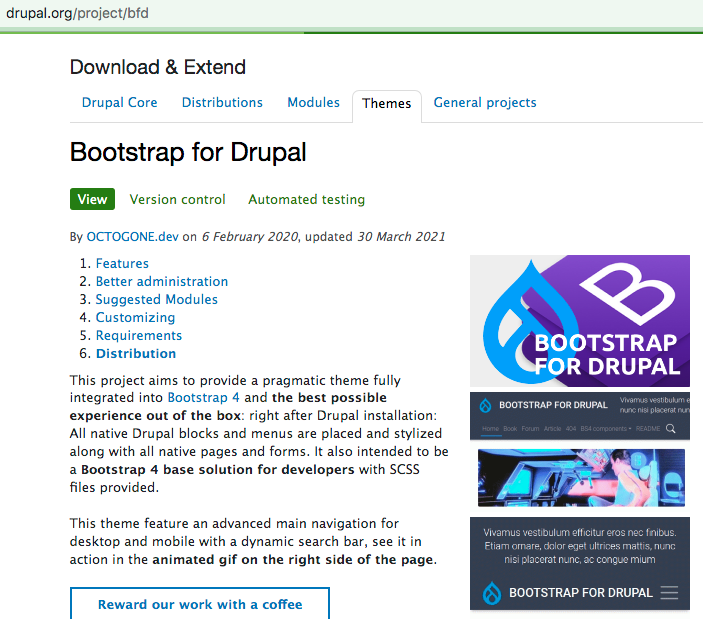Open the animated theme preview screenshot
The height and width of the screenshot is (619, 703).
point(580,501)
